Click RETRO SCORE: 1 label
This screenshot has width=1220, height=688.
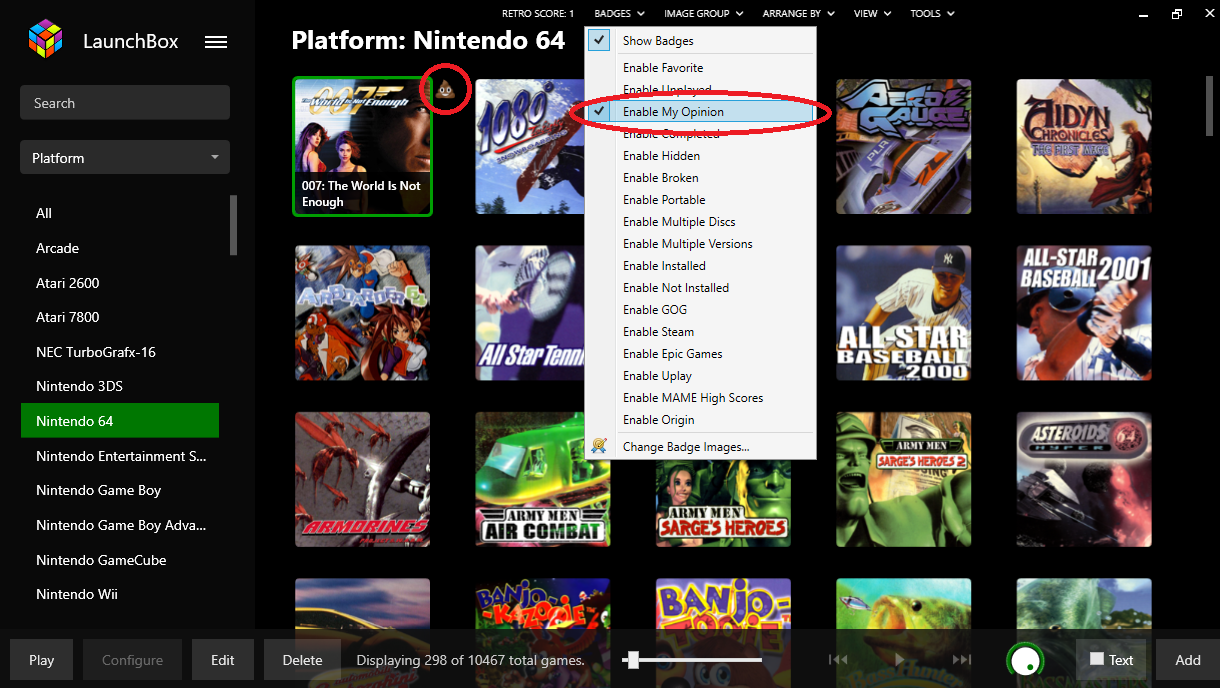click(538, 14)
